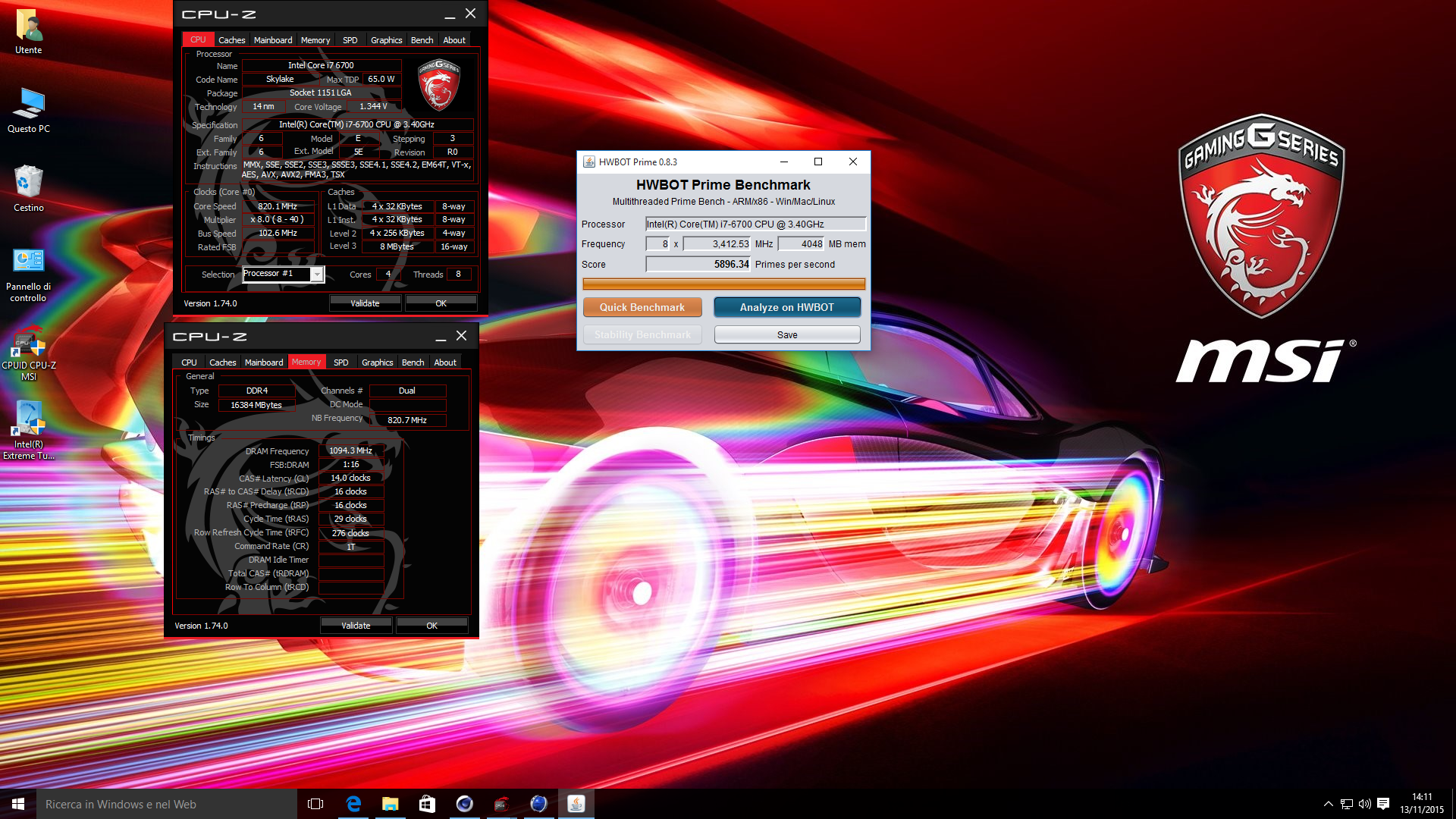
Task: Click Validate in top CPU-Z window
Action: 365,303
